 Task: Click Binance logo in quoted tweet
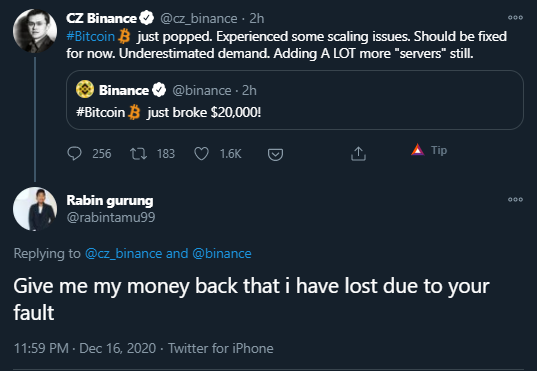85,89
